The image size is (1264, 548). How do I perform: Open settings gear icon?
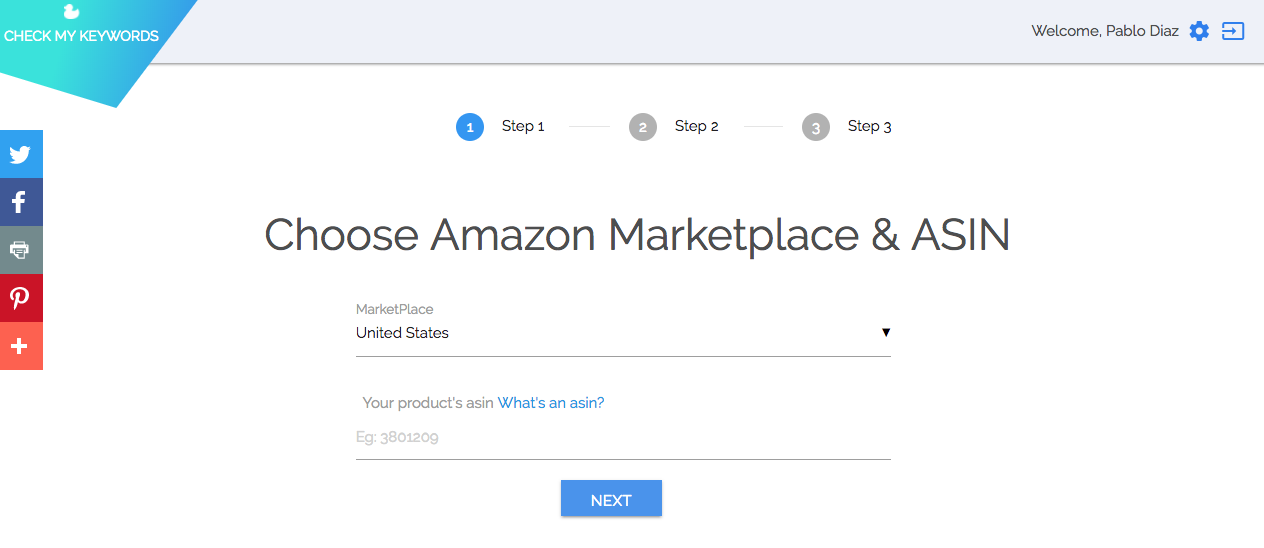[1199, 31]
